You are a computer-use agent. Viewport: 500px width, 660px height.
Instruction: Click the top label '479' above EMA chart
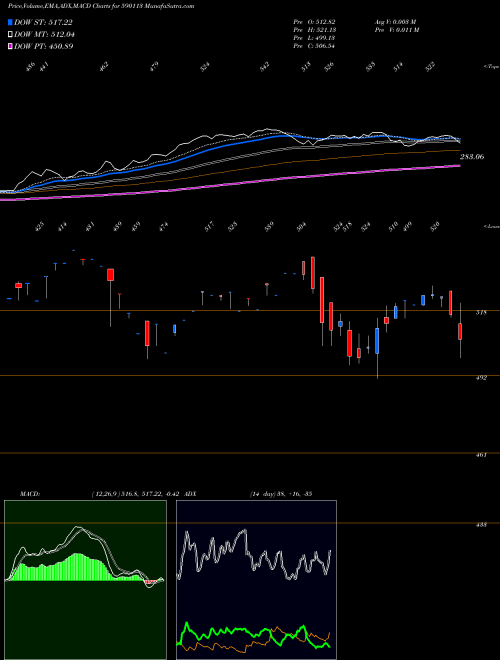154,67
